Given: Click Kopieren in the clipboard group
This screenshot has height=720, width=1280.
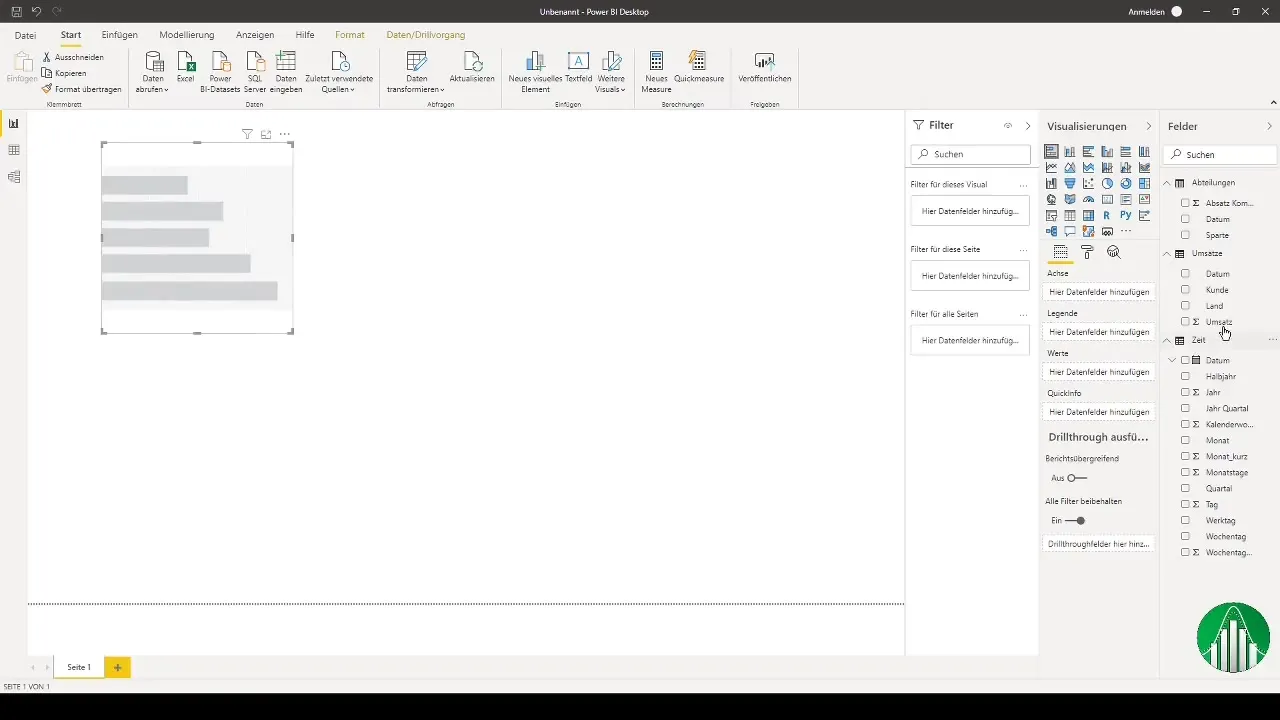Looking at the screenshot, I should click(x=64, y=73).
